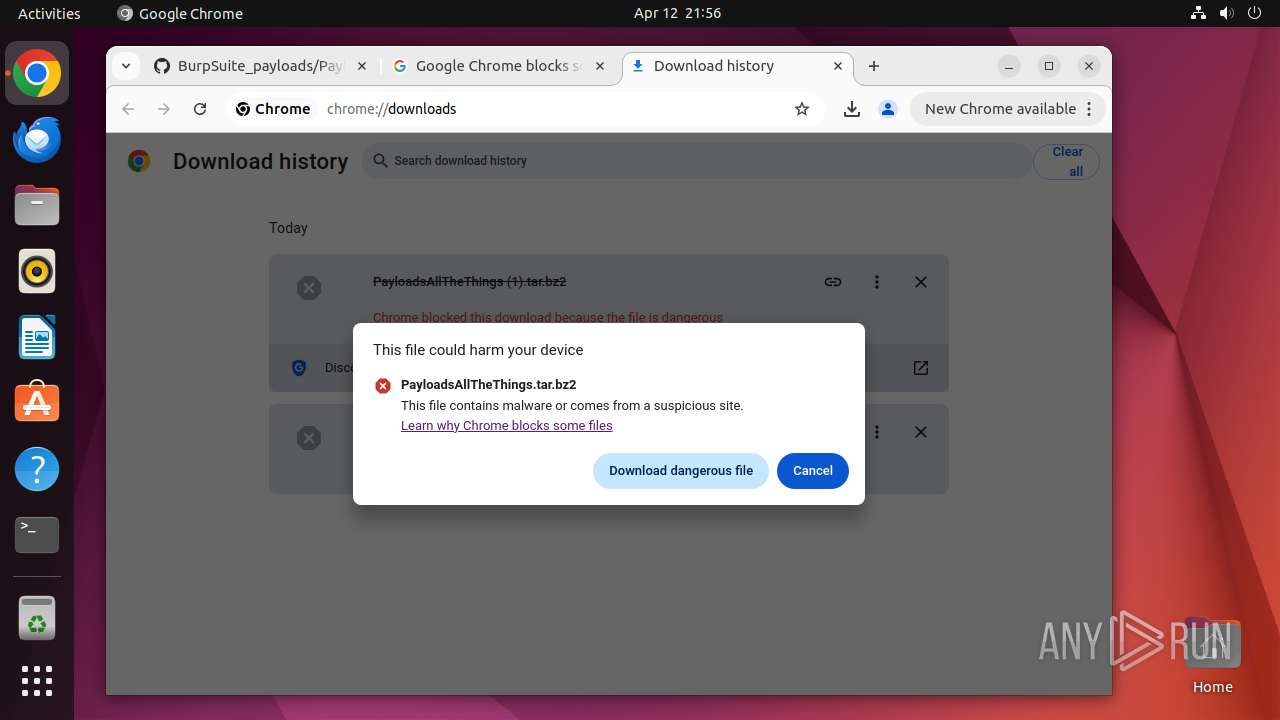Click the Today date heading
This screenshot has height=720, width=1280.
coord(288,228)
